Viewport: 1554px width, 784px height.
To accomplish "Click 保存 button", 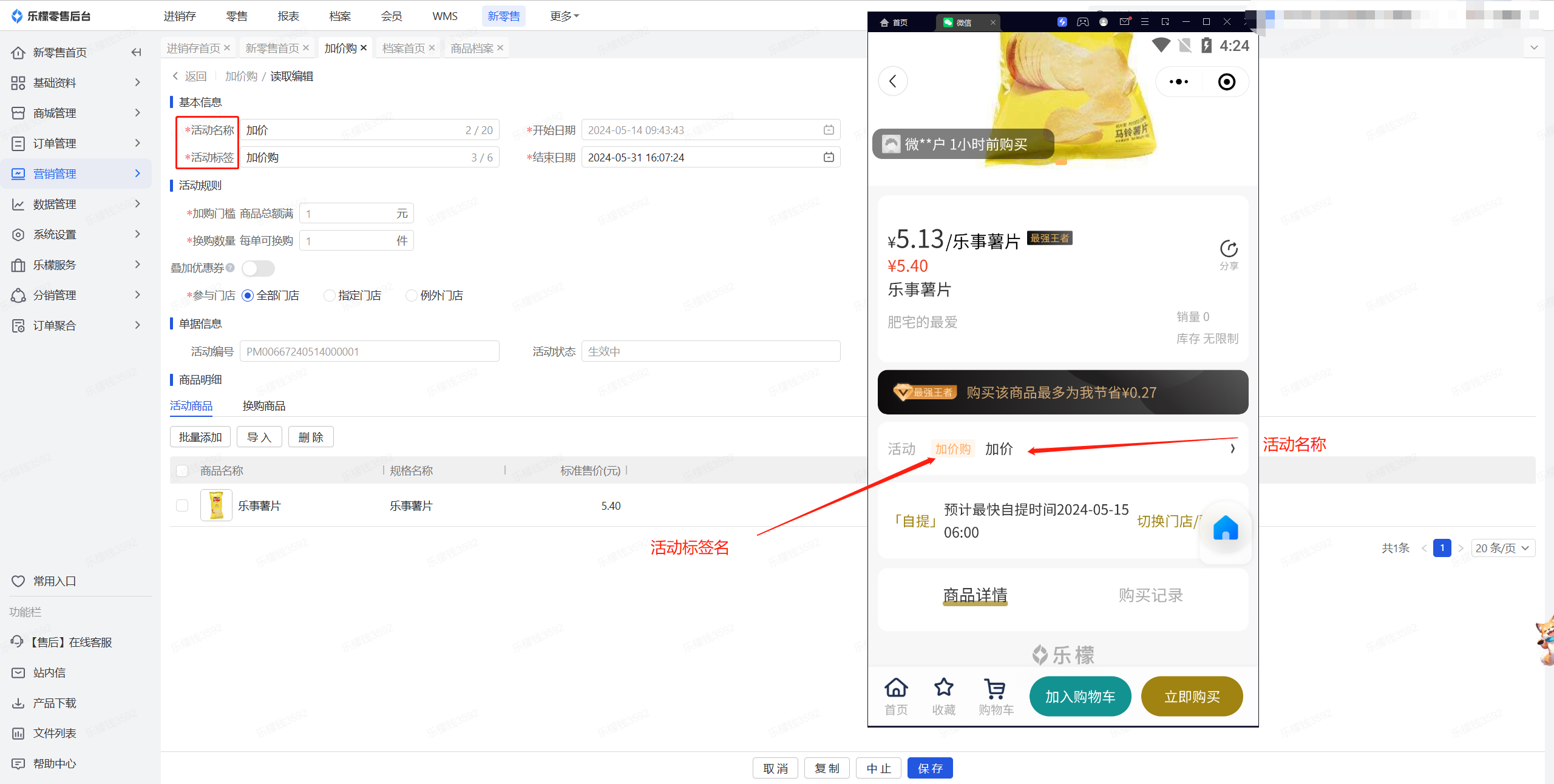I will click(x=930, y=768).
